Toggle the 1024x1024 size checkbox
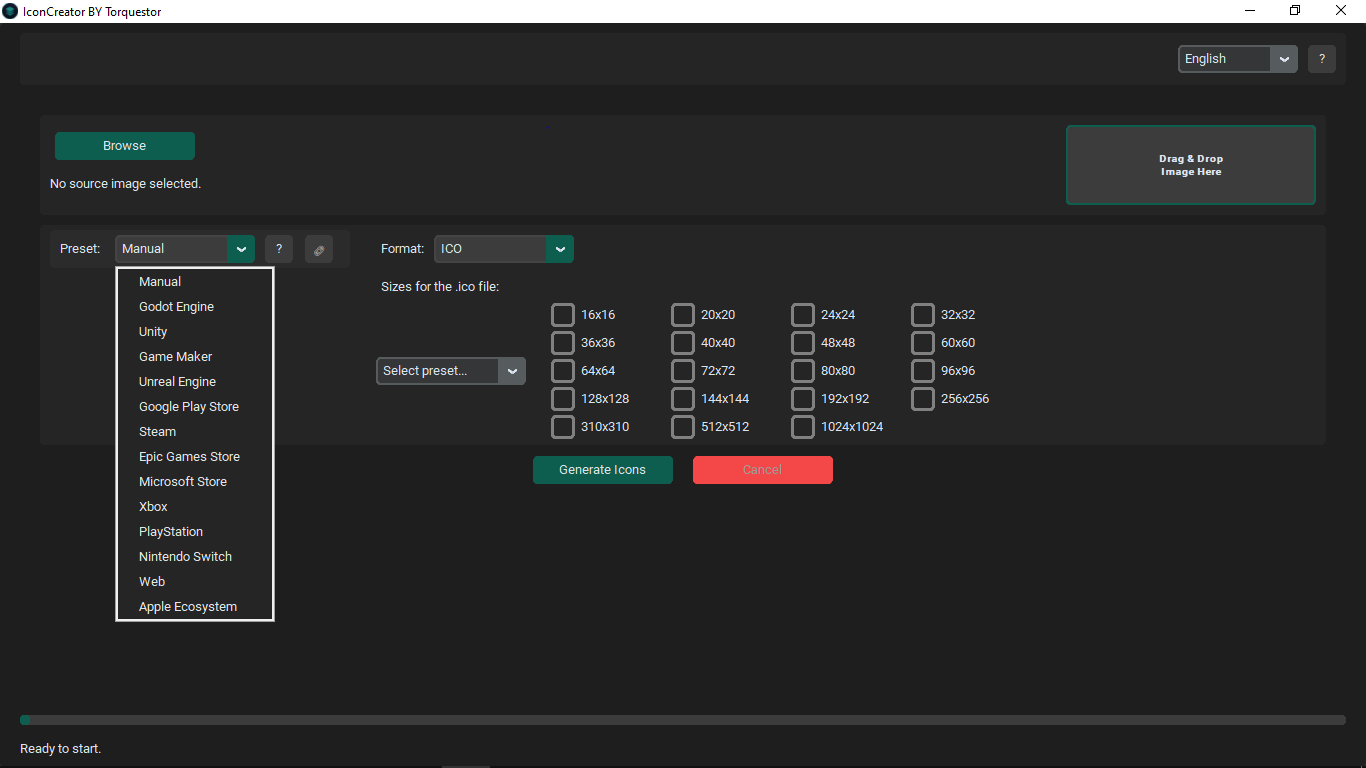Screen dimensions: 1366x768 pyautogui.click(x=803, y=427)
